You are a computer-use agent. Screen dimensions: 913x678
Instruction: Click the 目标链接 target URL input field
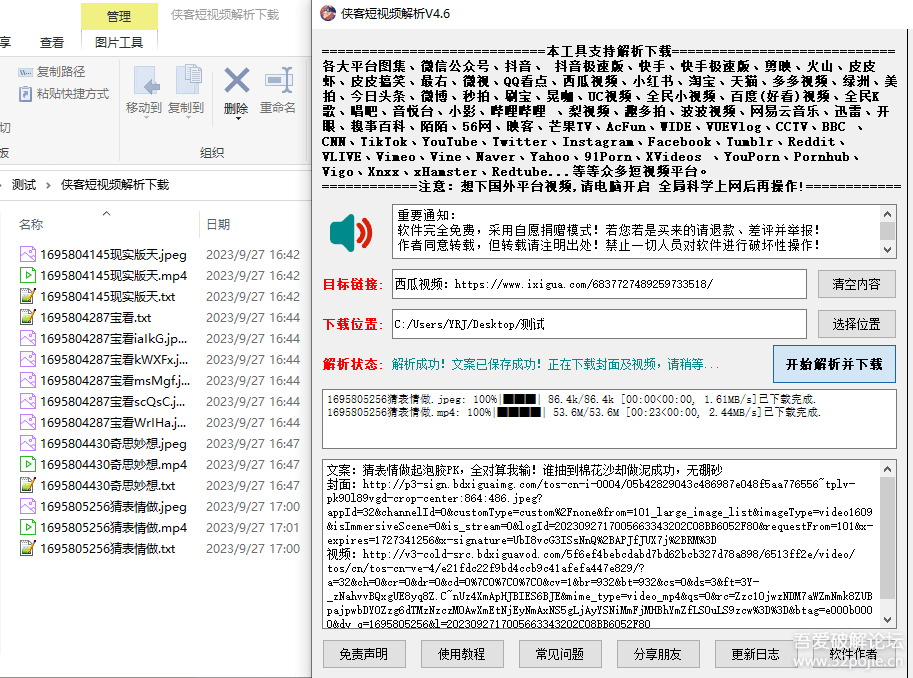(599, 284)
